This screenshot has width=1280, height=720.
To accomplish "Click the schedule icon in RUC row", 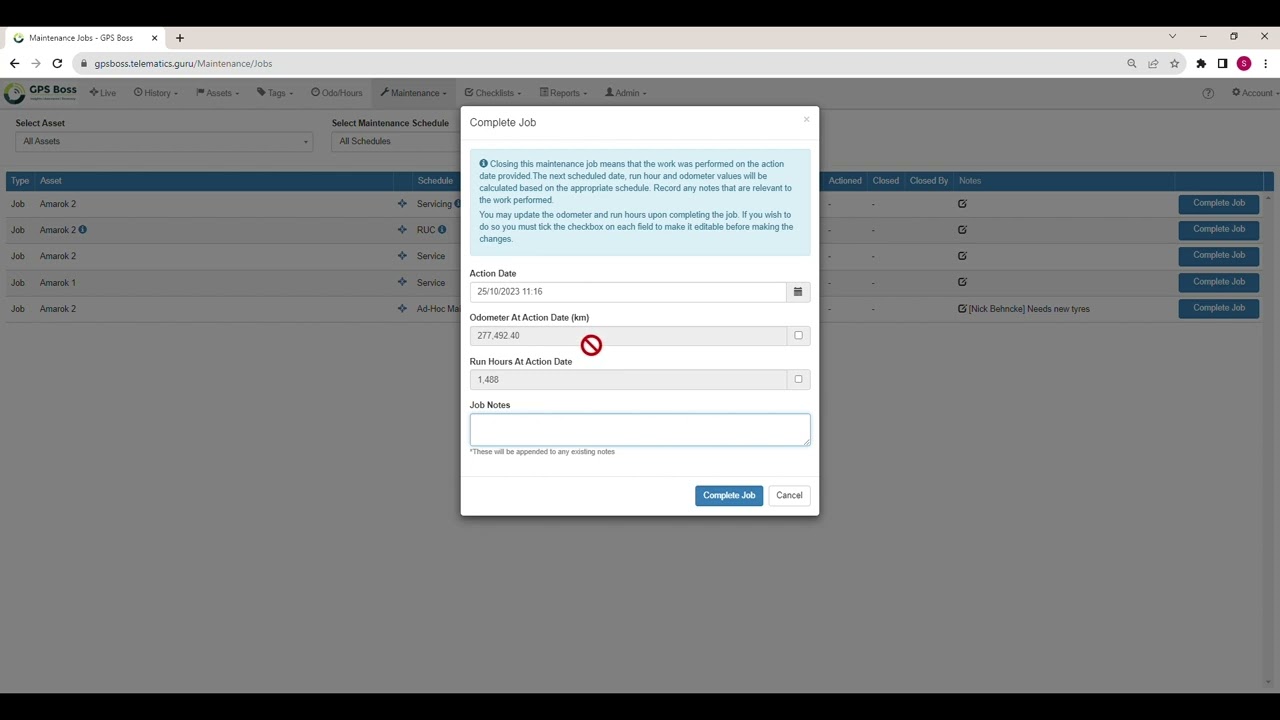I will (x=402, y=230).
